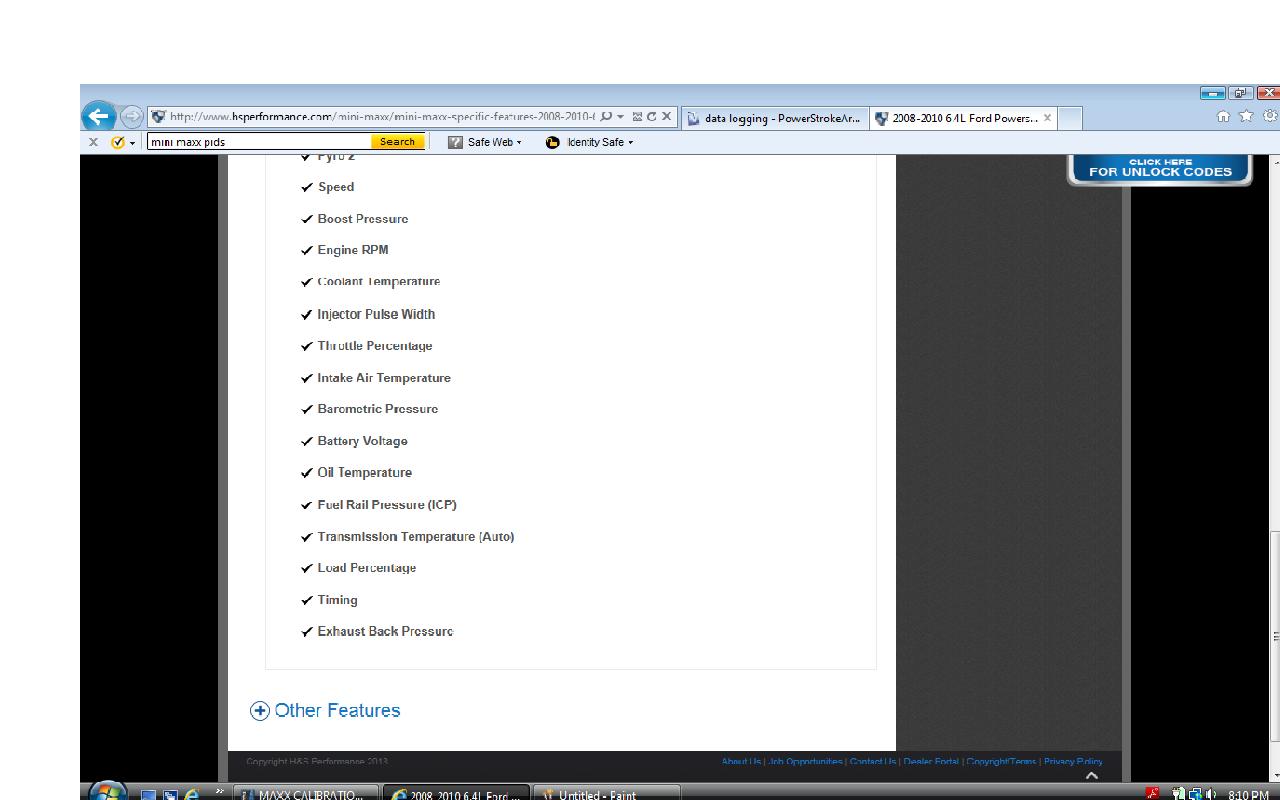The image size is (1280, 800).
Task: Click the 'Load Percentage' list item
Action: (367, 568)
